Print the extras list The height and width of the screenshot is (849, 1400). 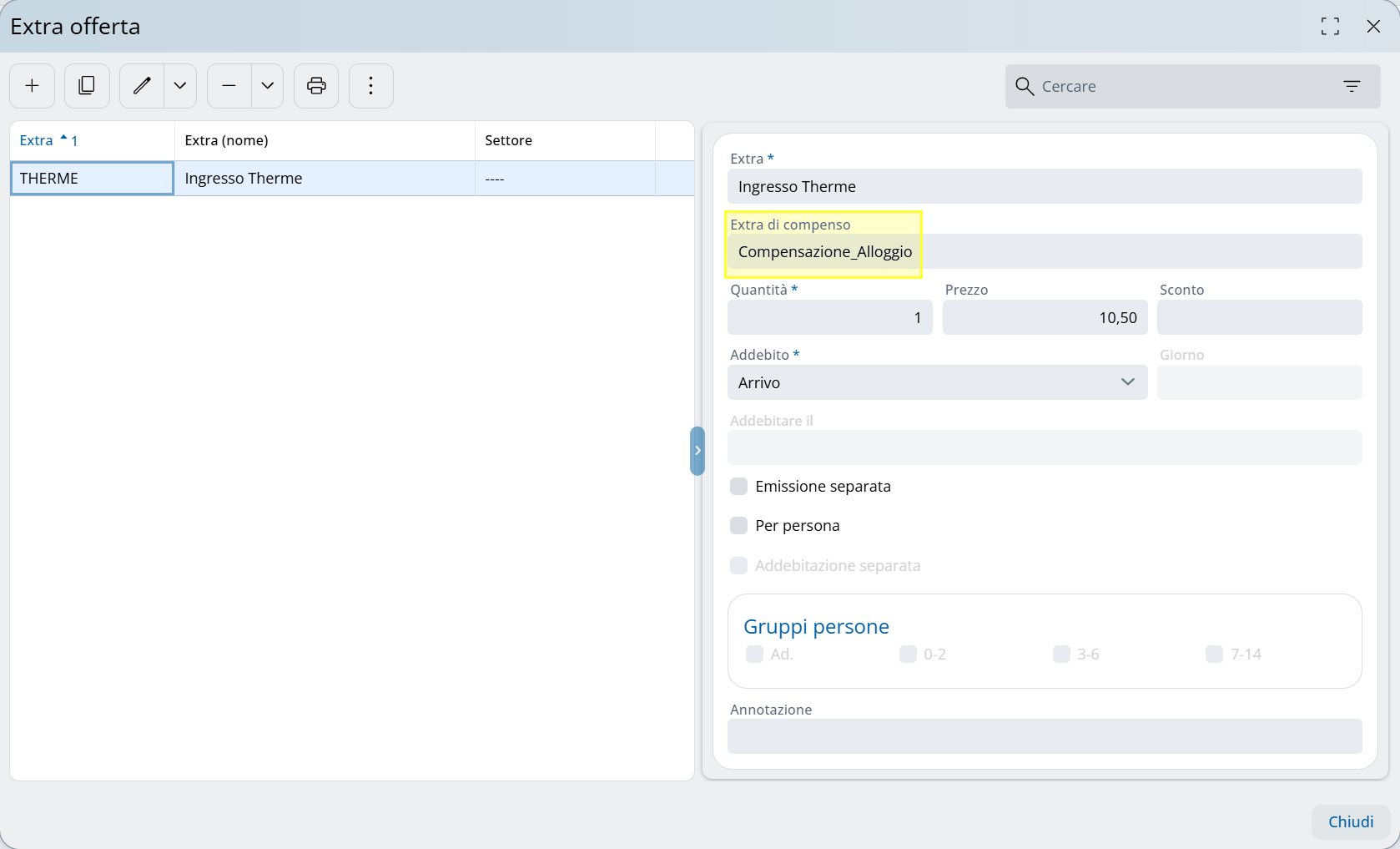tap(316, 86)
